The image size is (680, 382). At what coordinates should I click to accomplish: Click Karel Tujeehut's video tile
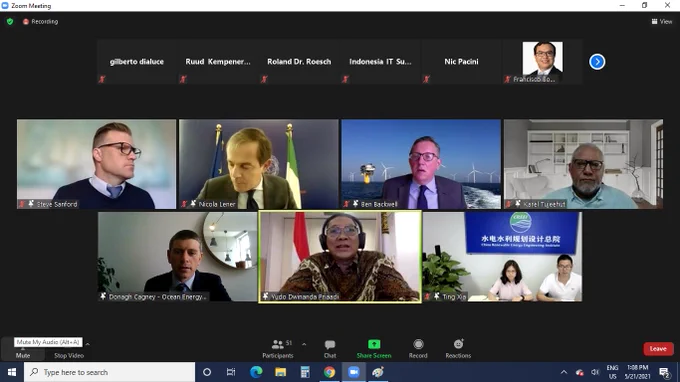click(583, 164)
